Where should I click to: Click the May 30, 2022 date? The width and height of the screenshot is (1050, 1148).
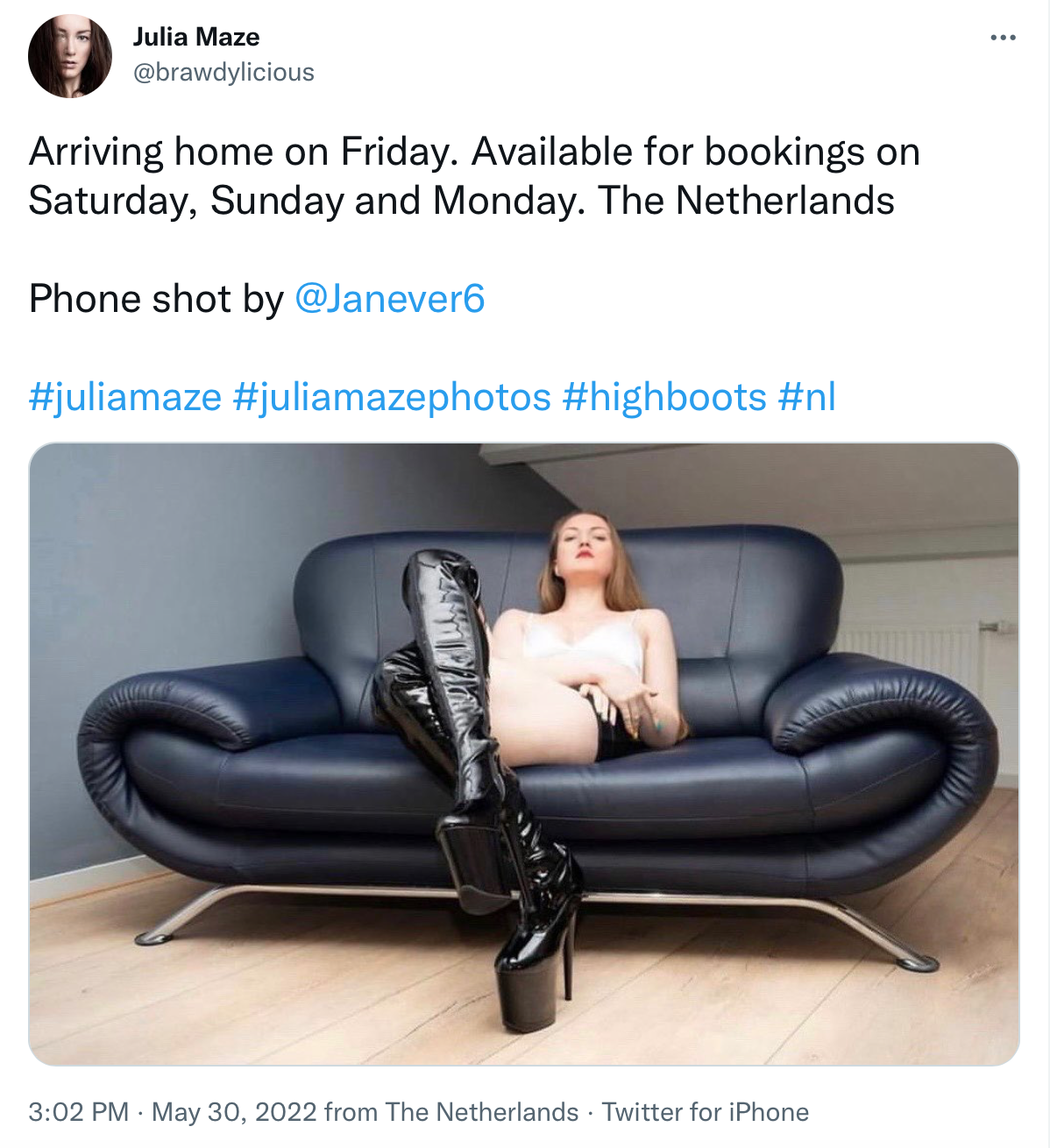pos(234,1112)
